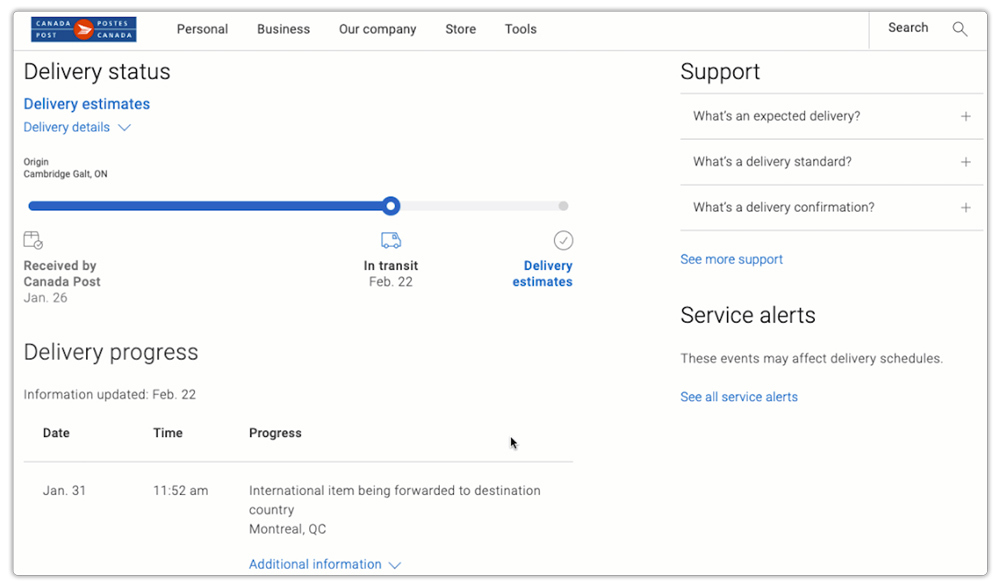Open See more support

coord(731,259)
